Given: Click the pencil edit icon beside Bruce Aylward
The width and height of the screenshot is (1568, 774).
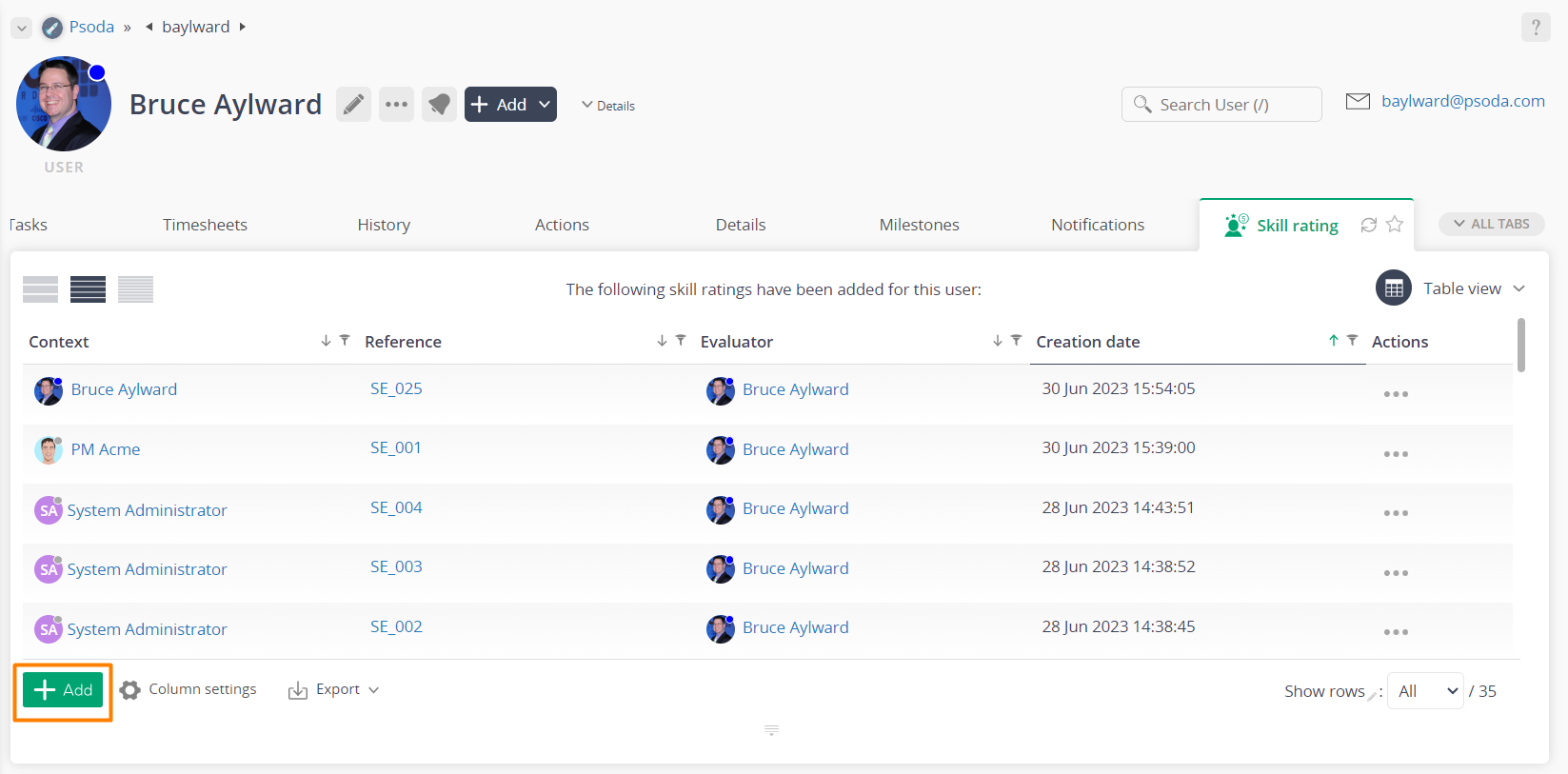Looking at the screenshot, I should coord(353,105).
